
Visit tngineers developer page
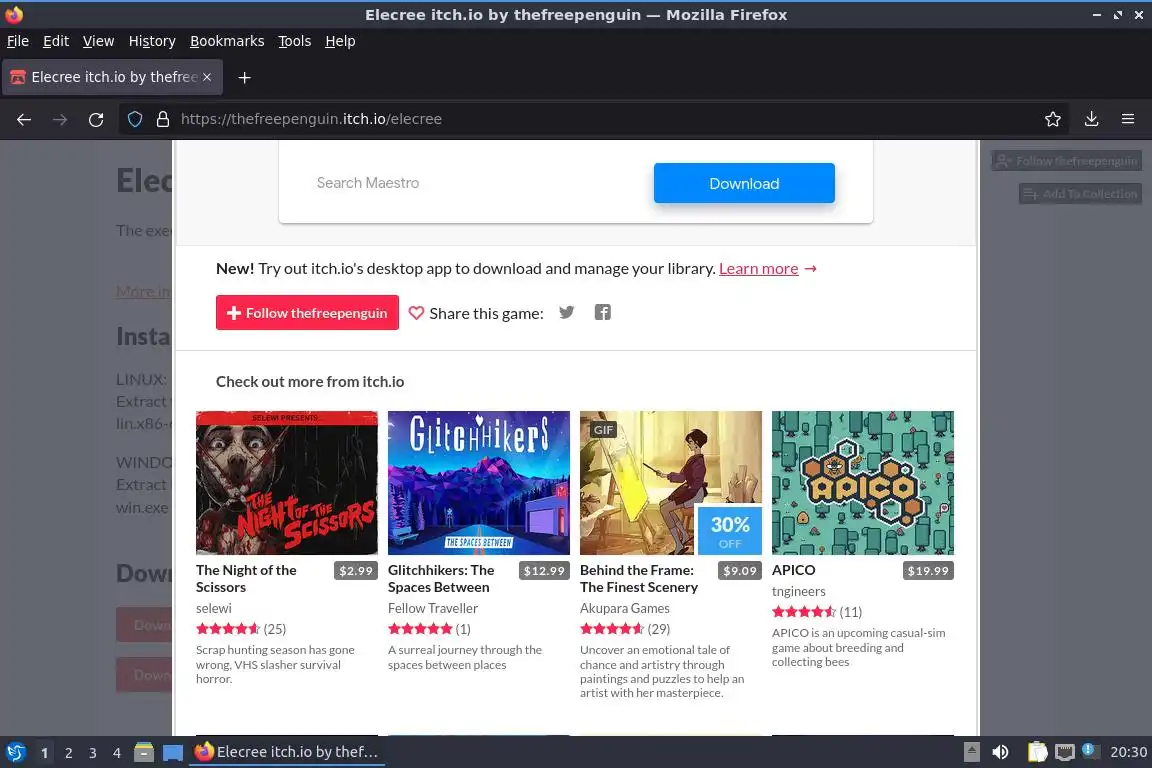[x=799, y=591]
